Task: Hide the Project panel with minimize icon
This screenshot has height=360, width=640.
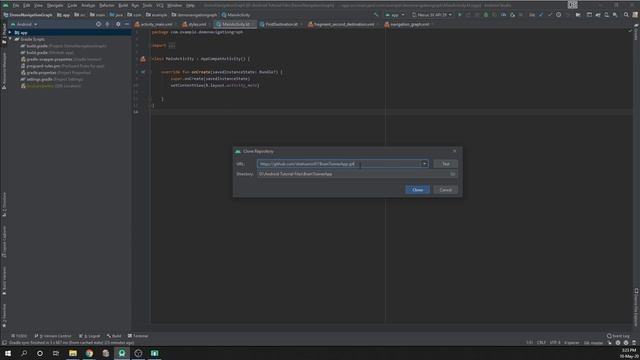Action: pyautogui.click(x=127, y=24)
